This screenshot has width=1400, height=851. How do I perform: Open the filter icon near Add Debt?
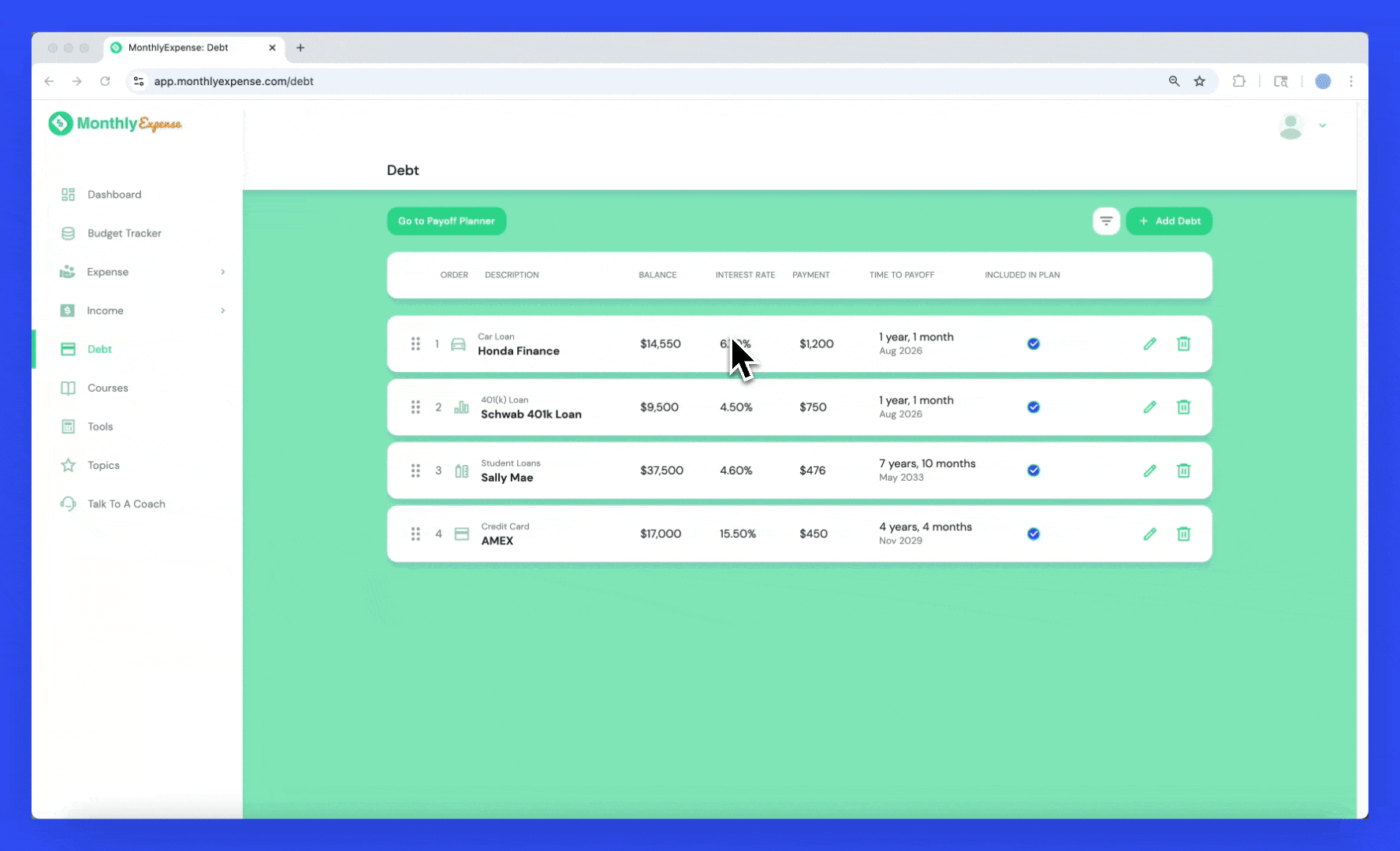(1106, 221)
